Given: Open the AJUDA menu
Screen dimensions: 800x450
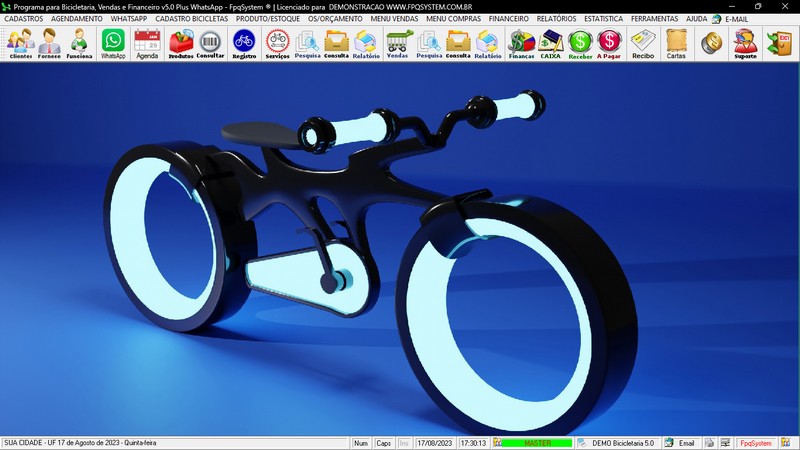Looking at the screenshot, I should [x=696, y=19].
